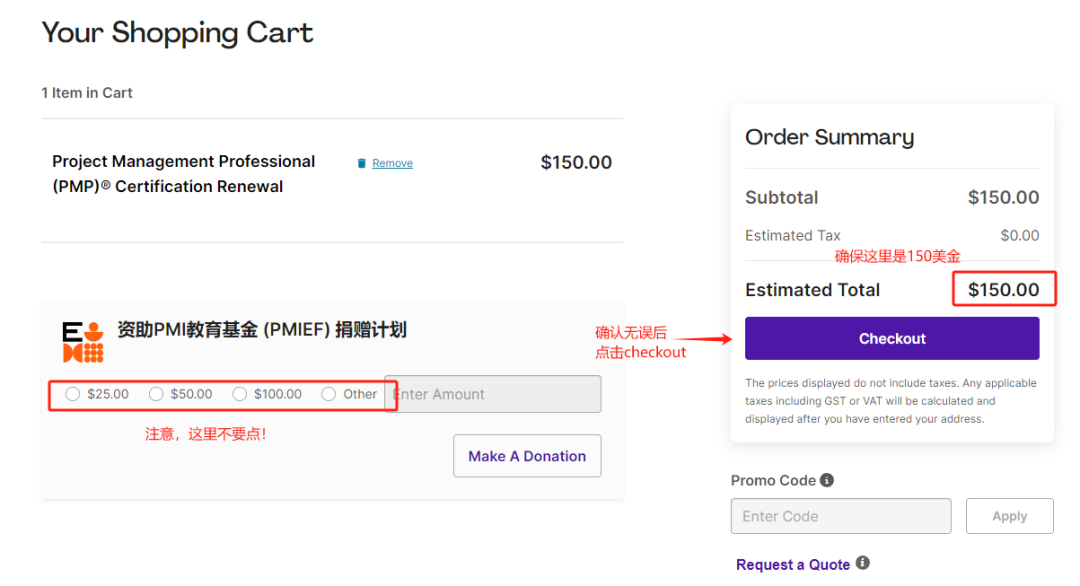Click info icon beside Request a Quote
This screenshot has width=1080, height=586.
(x=863, y=563)
